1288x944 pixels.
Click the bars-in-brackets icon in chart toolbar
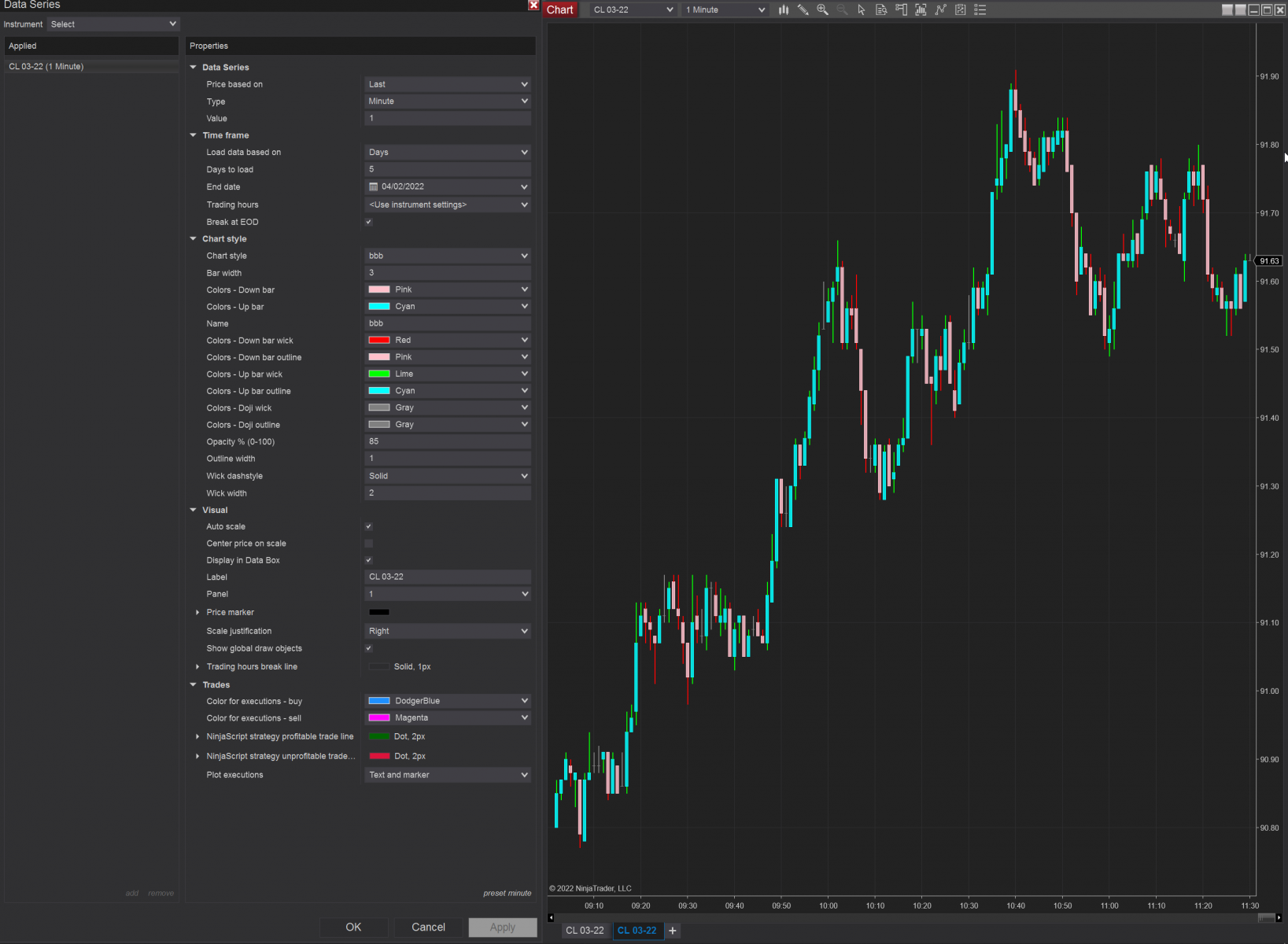(921, 10)
